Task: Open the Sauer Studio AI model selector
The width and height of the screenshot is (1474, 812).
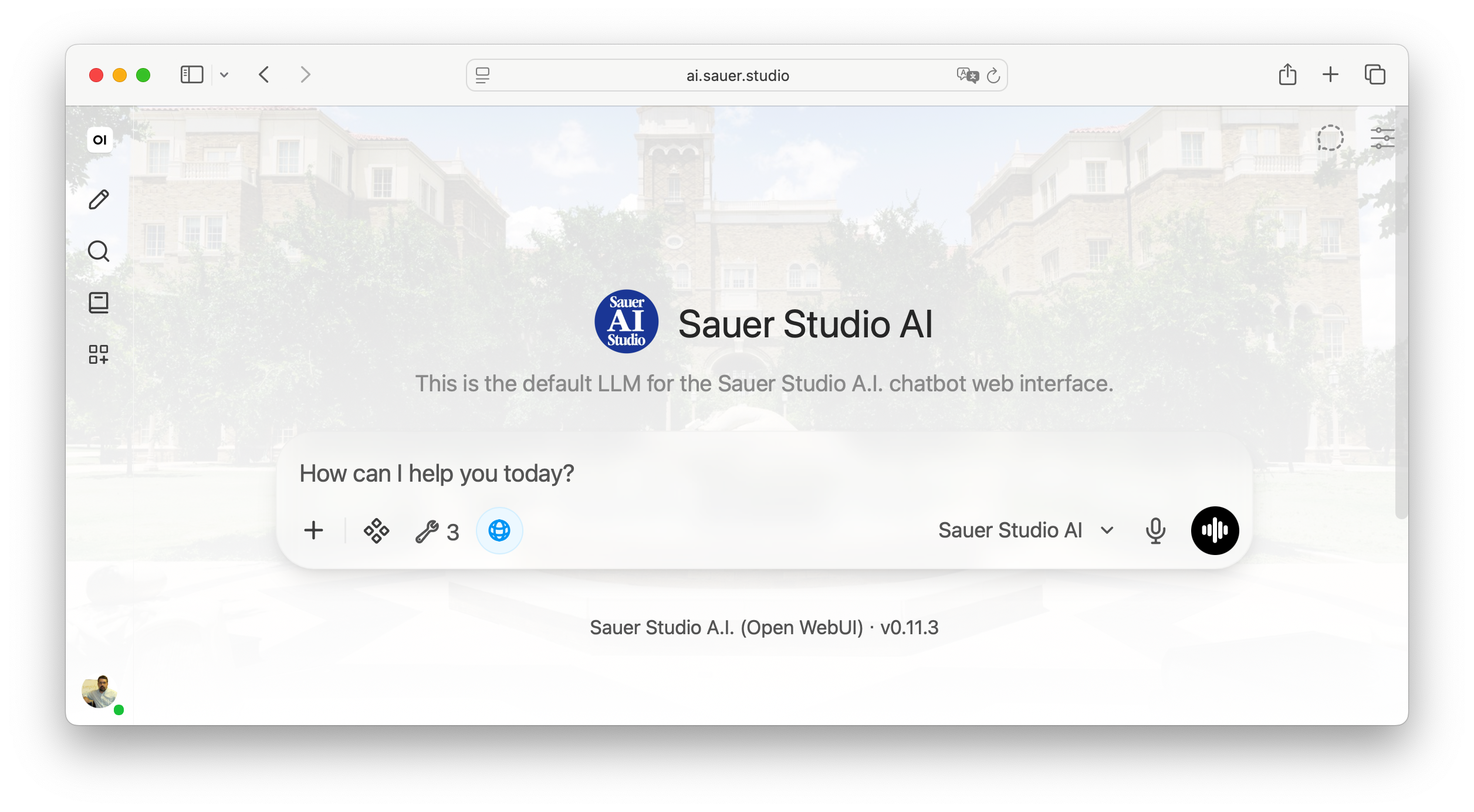Action: (x=1026, y=530)
